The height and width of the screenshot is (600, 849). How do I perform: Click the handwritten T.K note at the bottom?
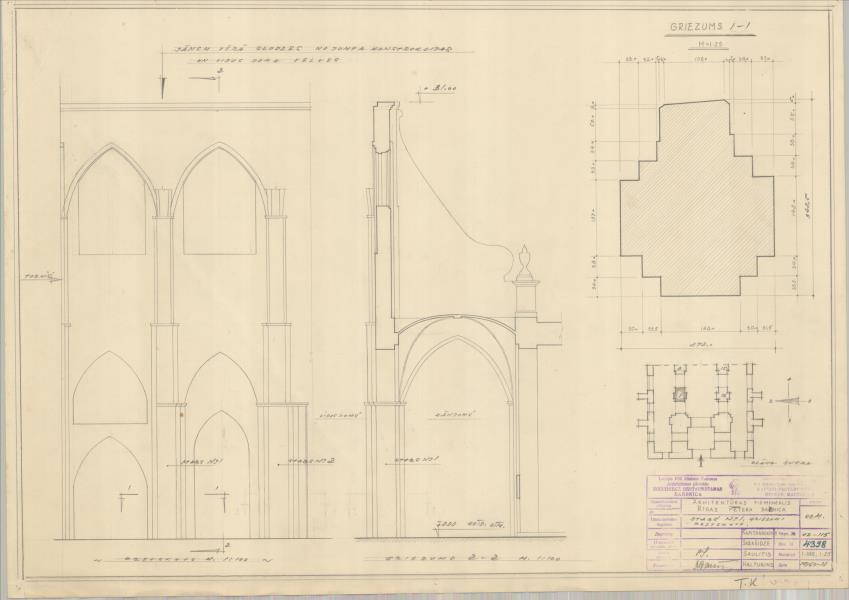pyautogui.click(x=747, y=584)
